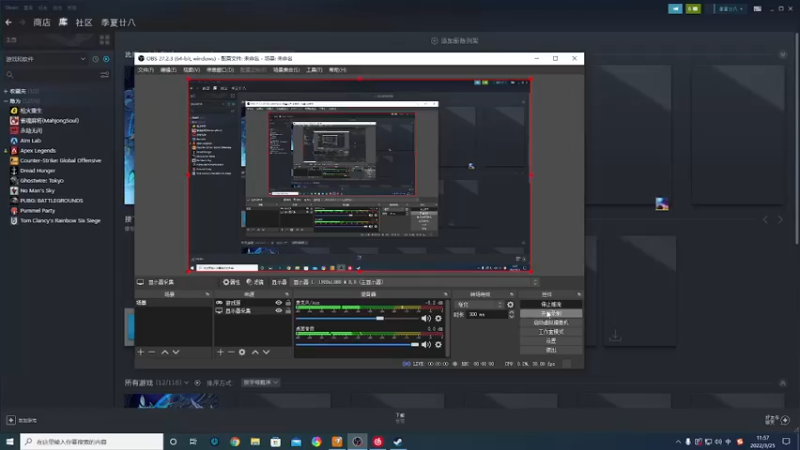800x450 pixels.
Task: Add a new scene with the plus icon
Action: point(141,352)
